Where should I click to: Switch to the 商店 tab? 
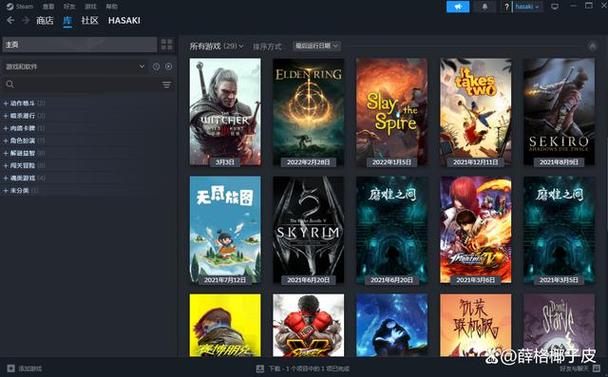pos(45,20)
